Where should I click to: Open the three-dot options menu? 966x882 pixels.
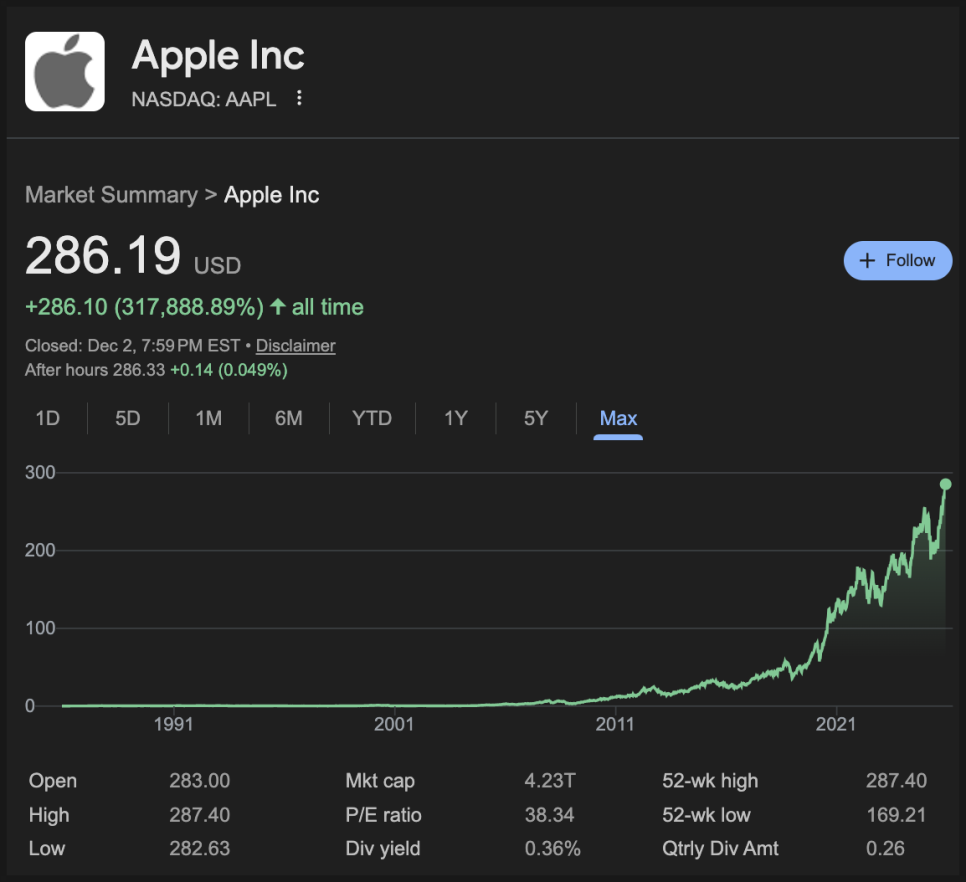point(299,98)
